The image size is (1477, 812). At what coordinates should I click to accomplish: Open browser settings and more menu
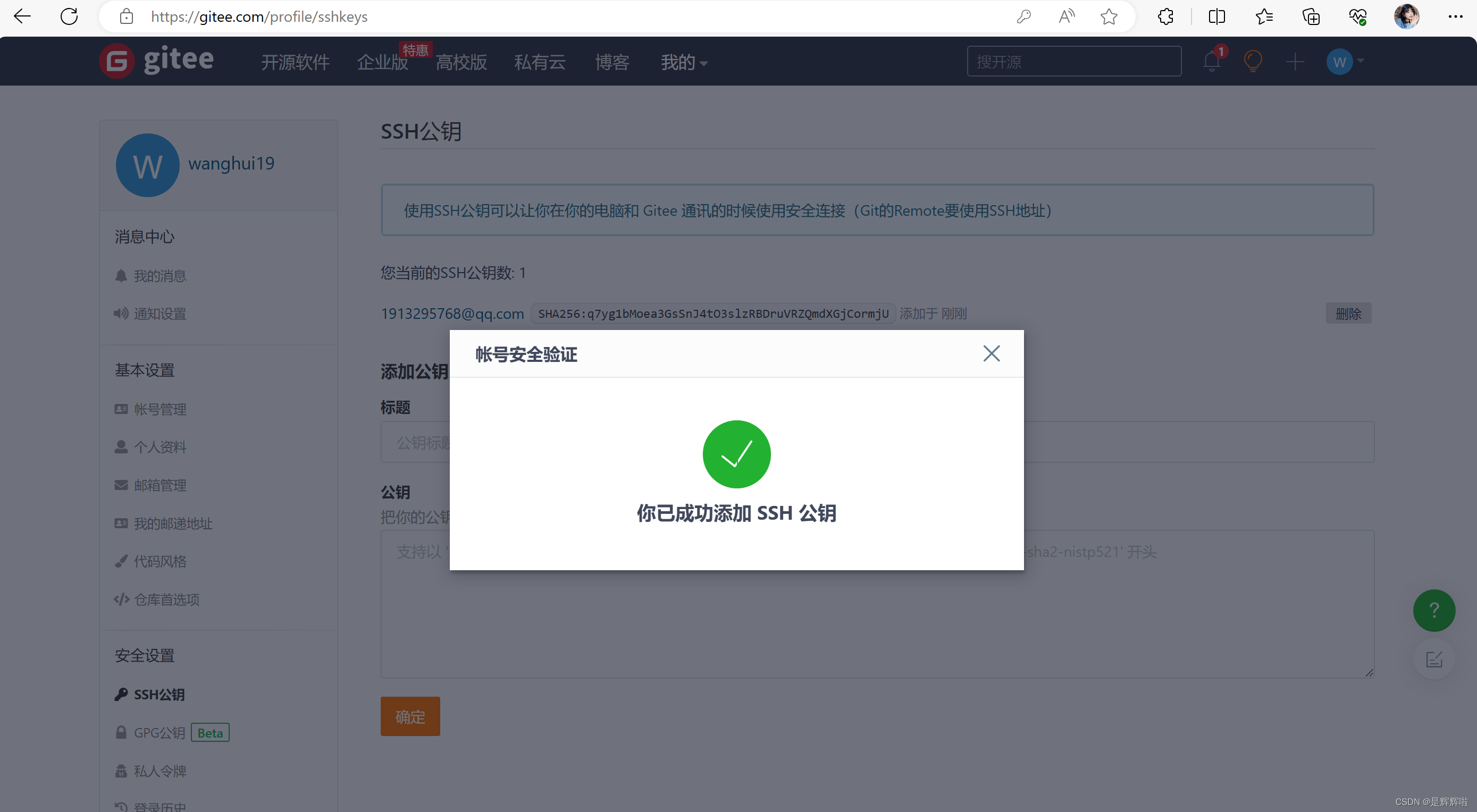(1455, 16)
